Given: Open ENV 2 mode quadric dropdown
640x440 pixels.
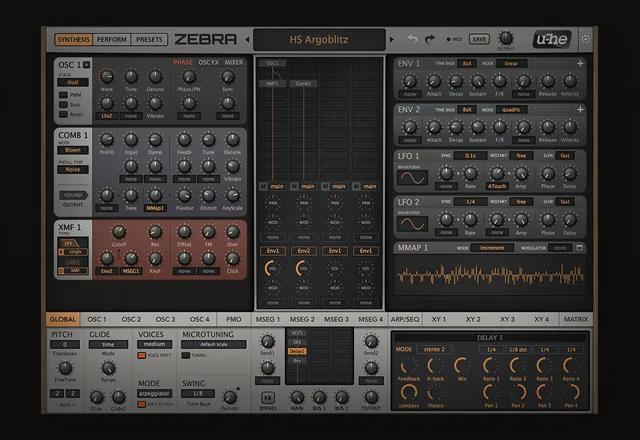Looking at the screenshot, I should [511, 109].
